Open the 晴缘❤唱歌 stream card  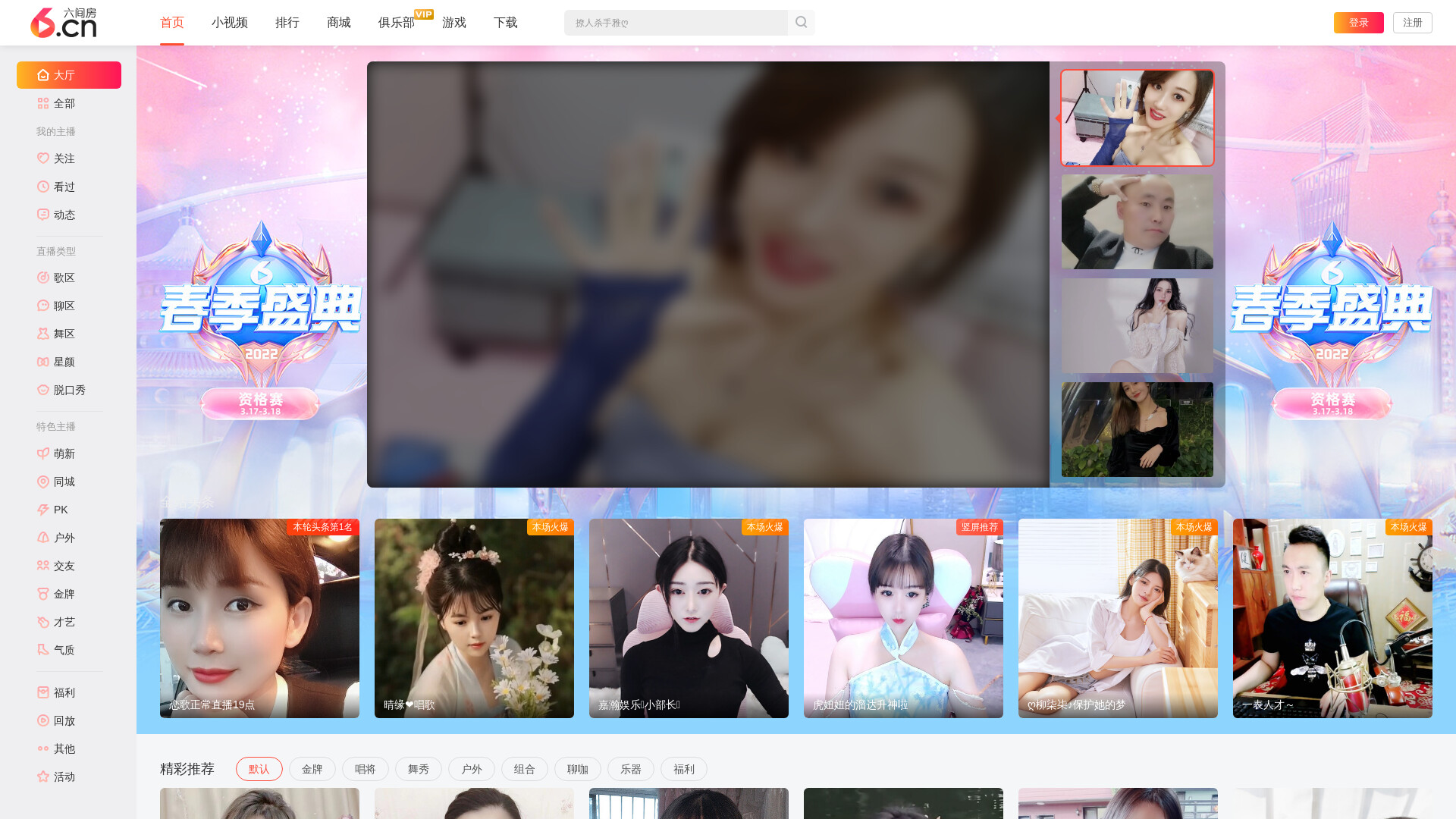coord(474,618)
